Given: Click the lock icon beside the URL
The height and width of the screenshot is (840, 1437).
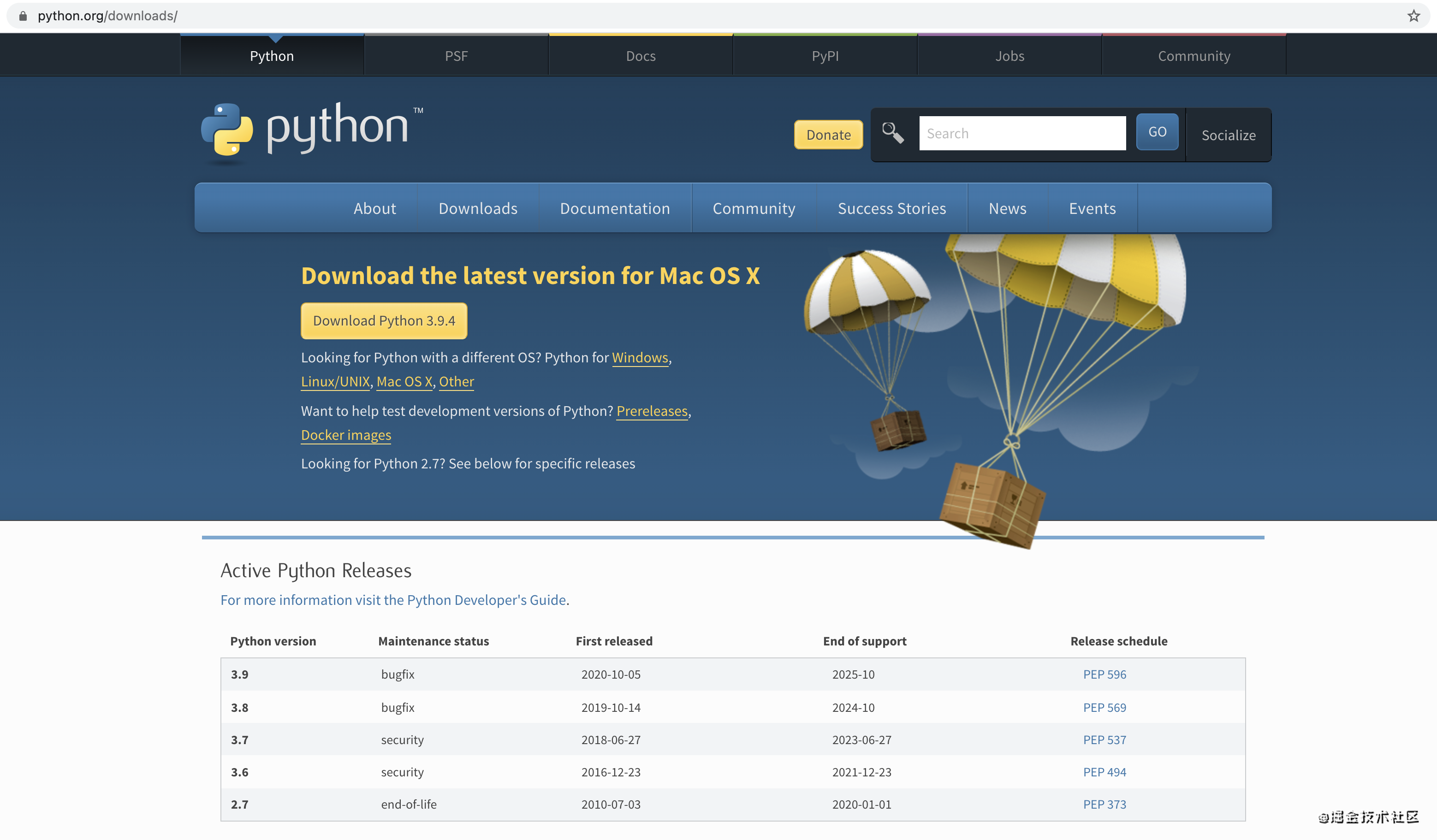Looking at the screenshot, I should click(x=23, y=16).
